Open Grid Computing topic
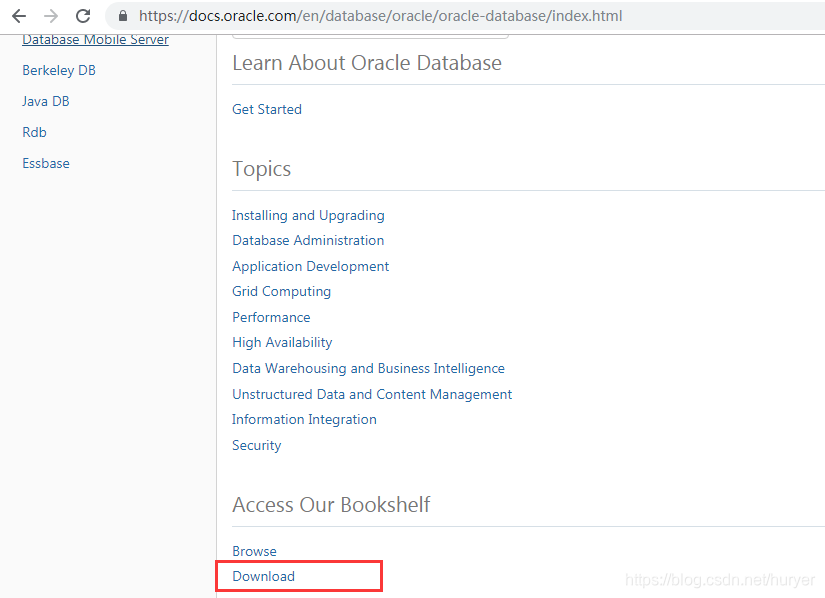Image resolution: width=825 pixels, height=598 pixels. (x=281, y=292)
